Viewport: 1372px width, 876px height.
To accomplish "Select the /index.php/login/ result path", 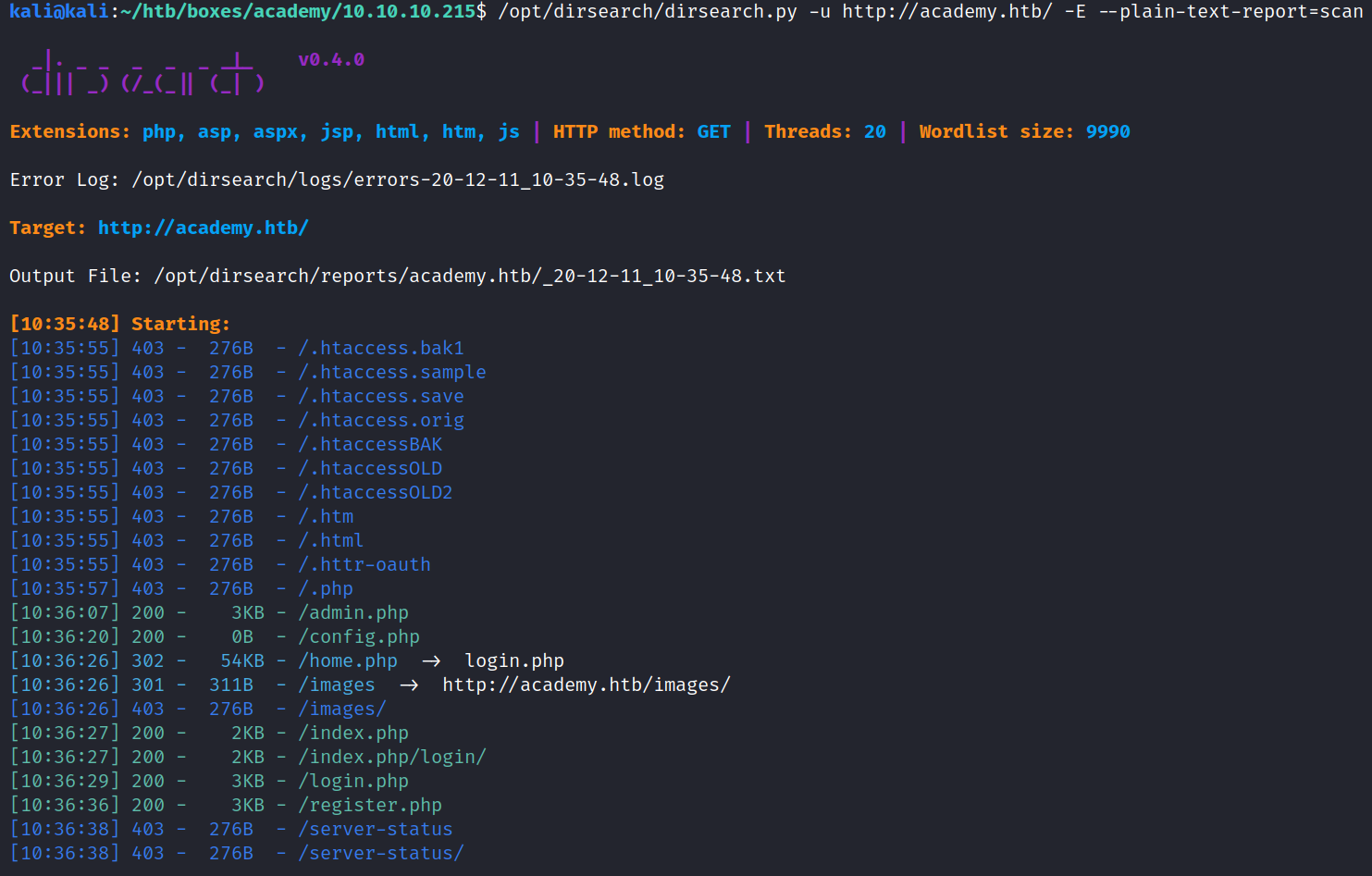I will [x=391, y=757].
